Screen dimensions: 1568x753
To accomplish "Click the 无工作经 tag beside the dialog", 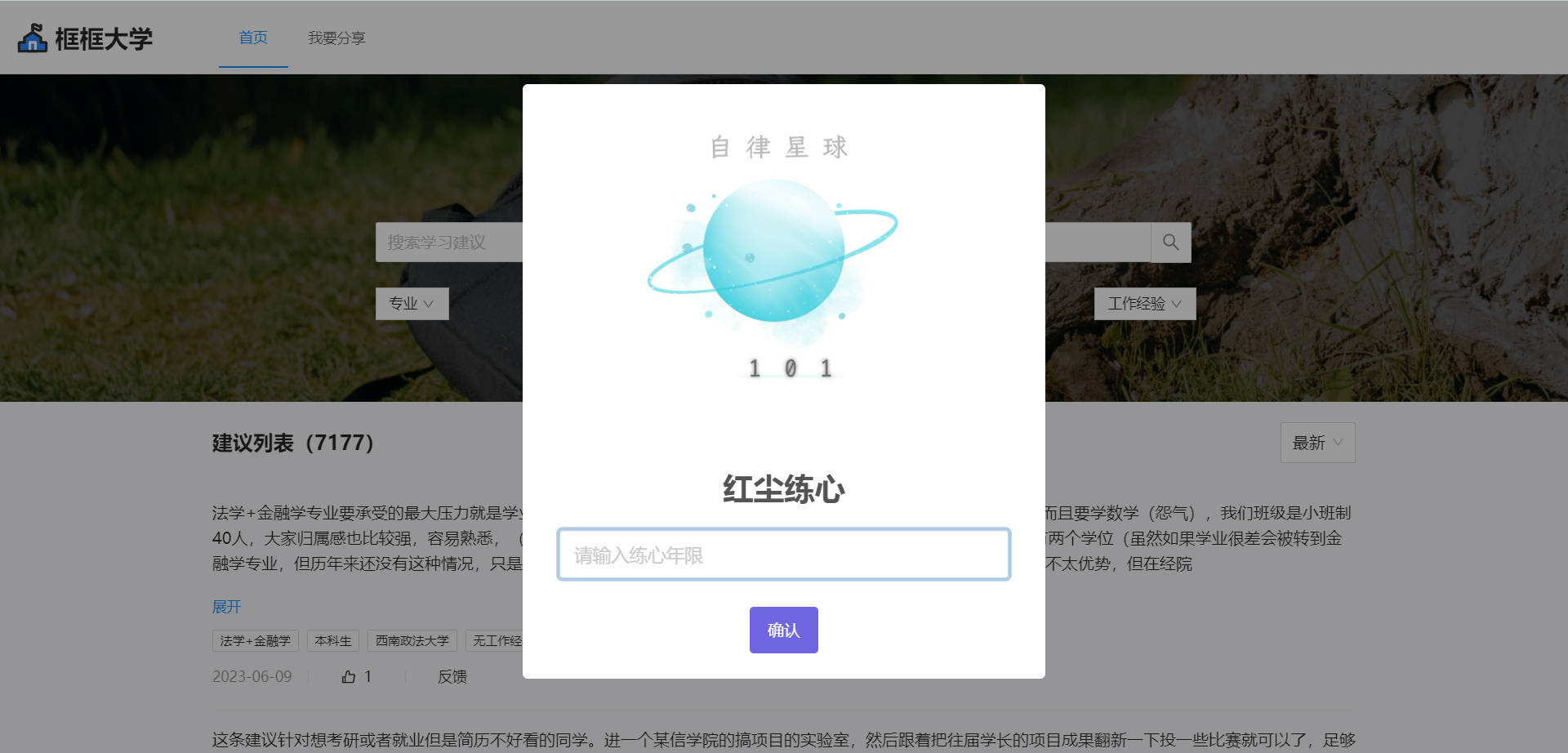I will (495, 641).
